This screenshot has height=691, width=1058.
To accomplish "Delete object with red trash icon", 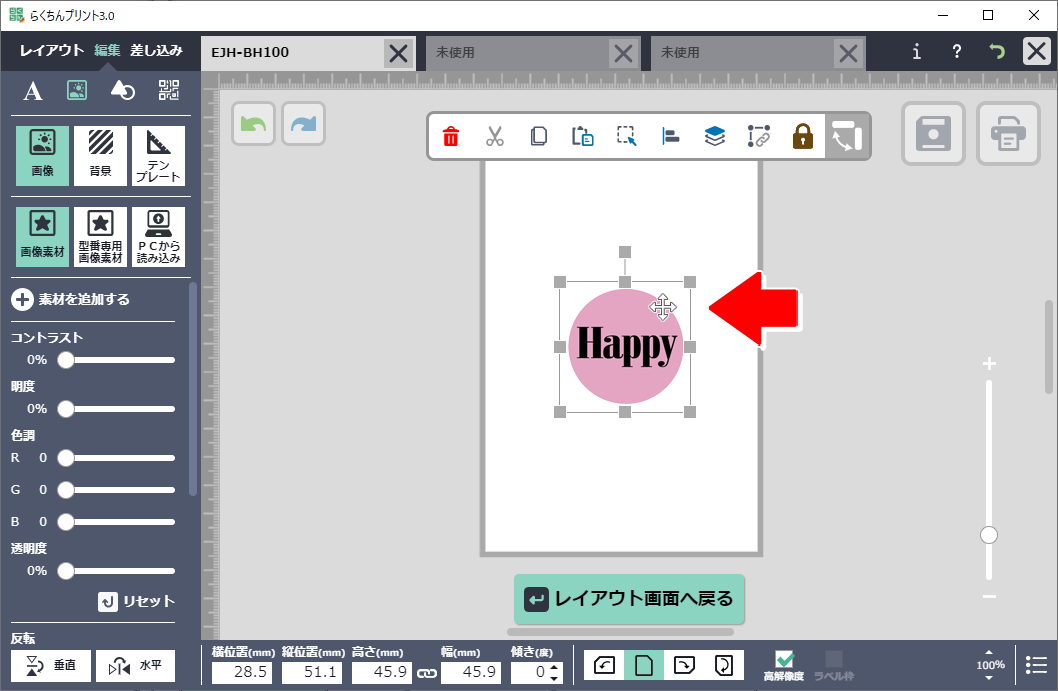I will point(451,136).
